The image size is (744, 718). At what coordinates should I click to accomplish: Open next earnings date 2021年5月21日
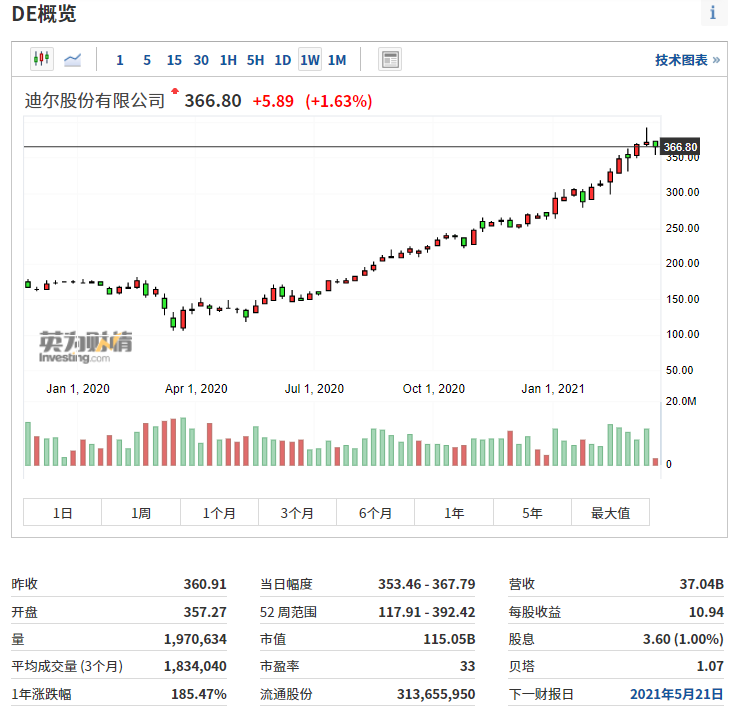[x=677, y=694]
